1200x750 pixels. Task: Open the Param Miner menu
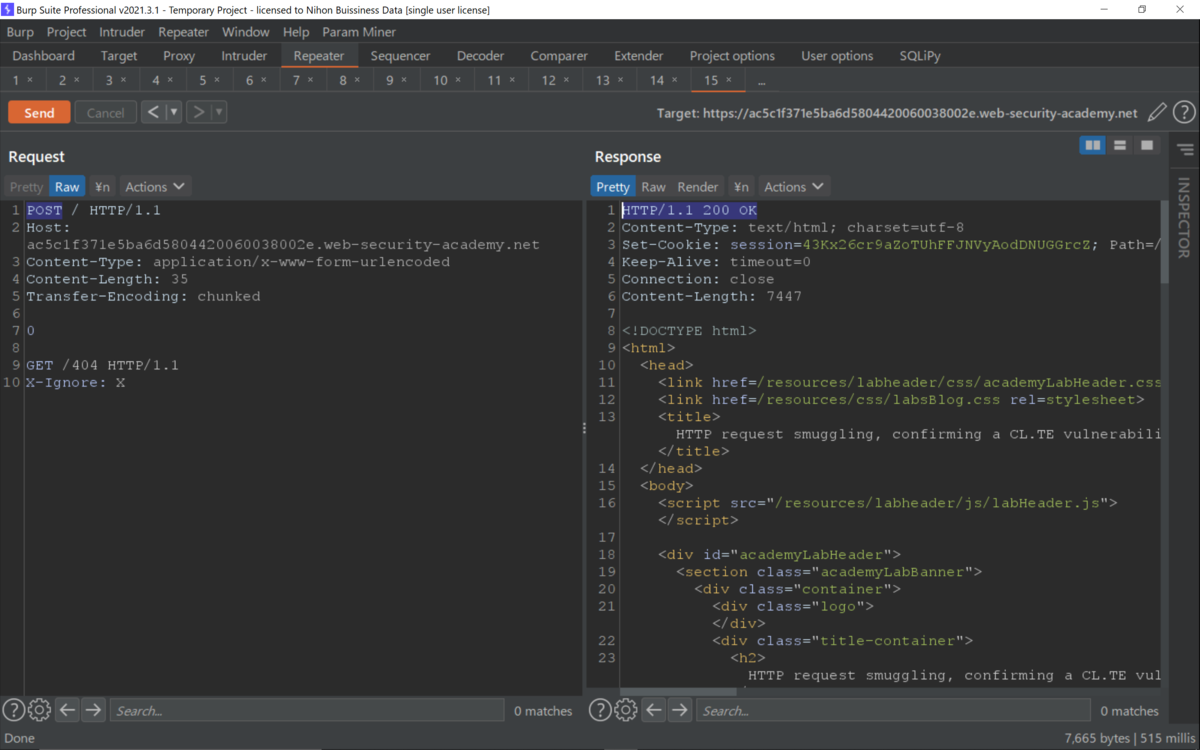tap(359, 32)
